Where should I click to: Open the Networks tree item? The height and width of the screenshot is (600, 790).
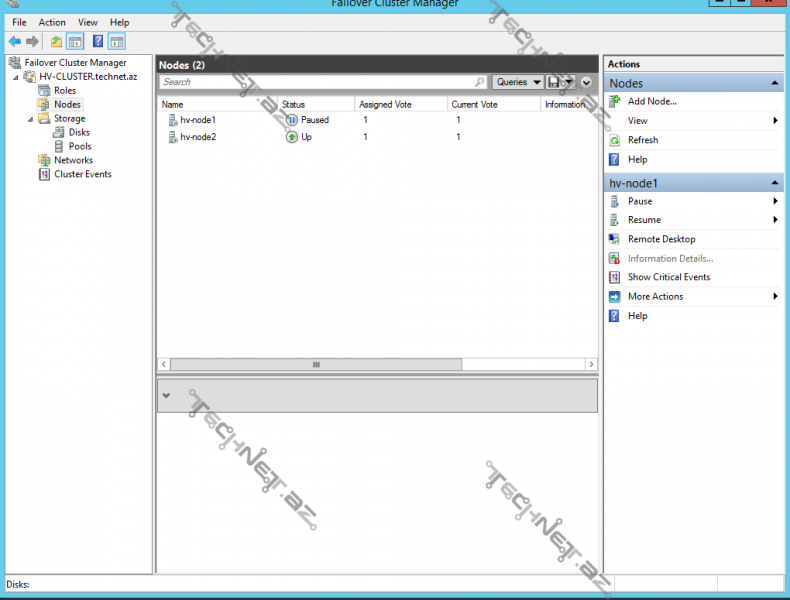coord(73,160)
